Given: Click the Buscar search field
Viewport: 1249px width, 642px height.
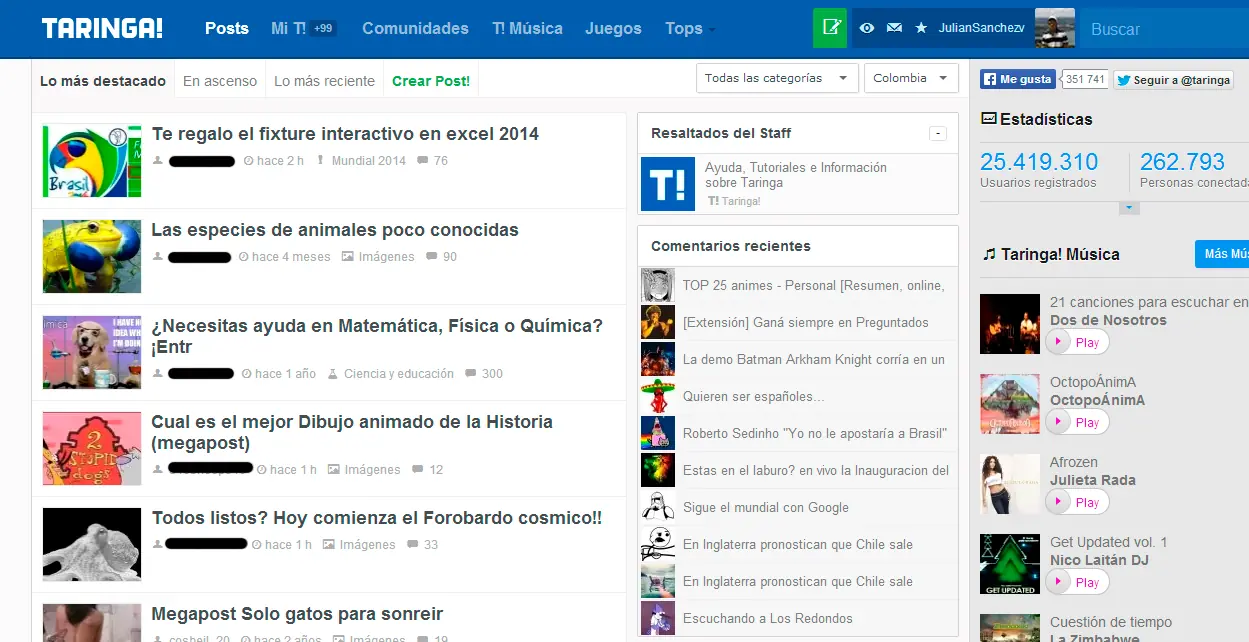Looking at the screenshot, I should click(x=1164, y=29).
